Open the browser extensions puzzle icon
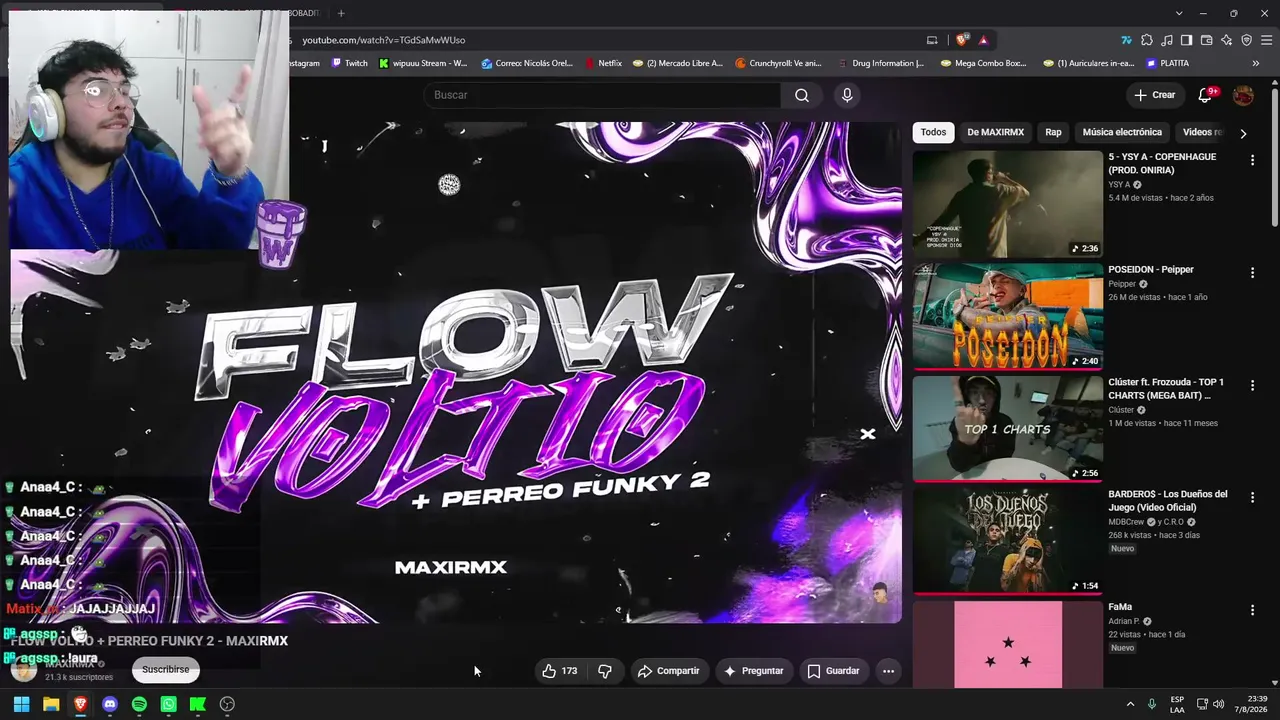The height and width of the screenshot is (720, 1280). pos(1147,40)
